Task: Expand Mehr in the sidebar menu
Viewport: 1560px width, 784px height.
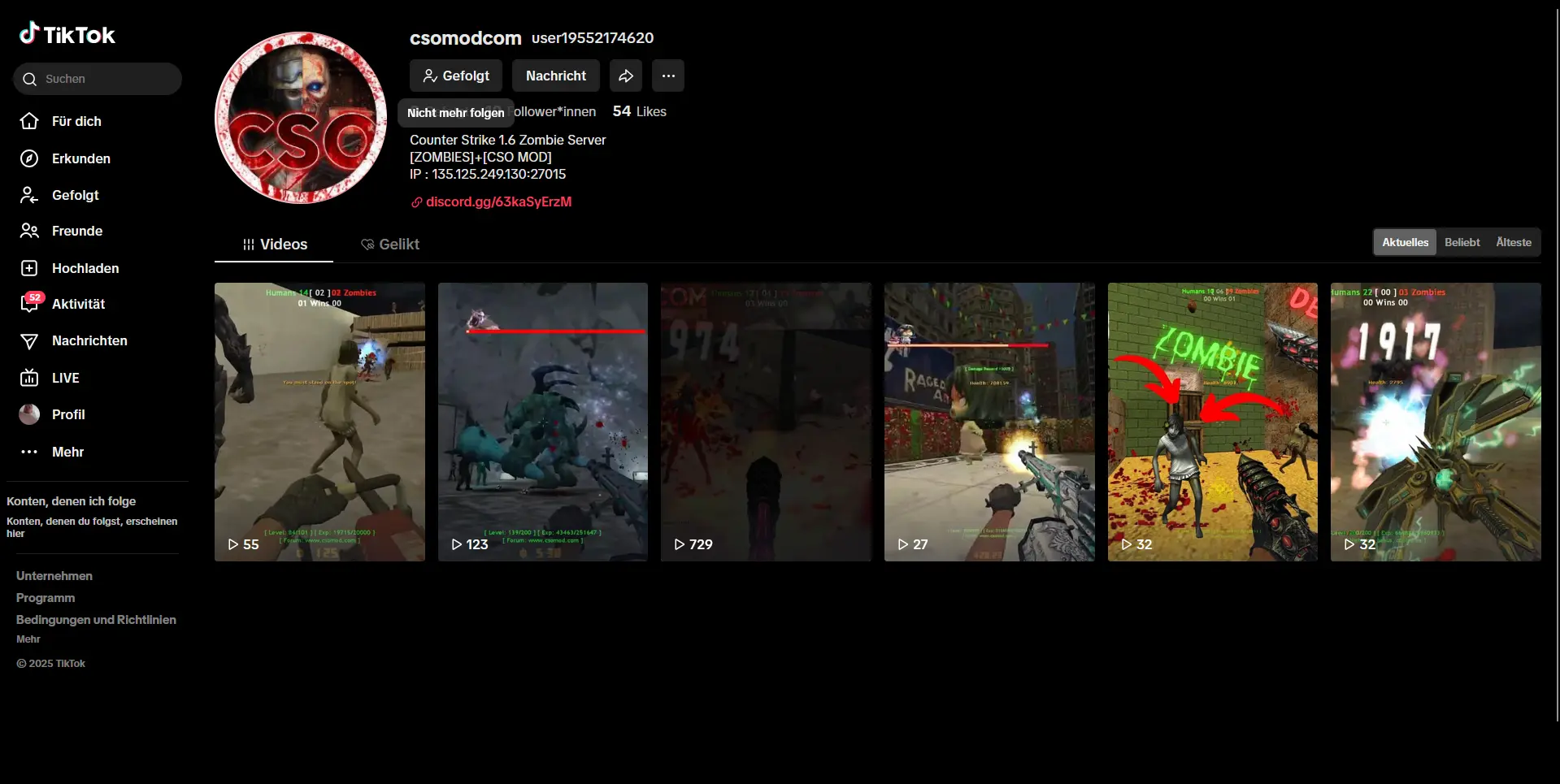Action: 67,452
